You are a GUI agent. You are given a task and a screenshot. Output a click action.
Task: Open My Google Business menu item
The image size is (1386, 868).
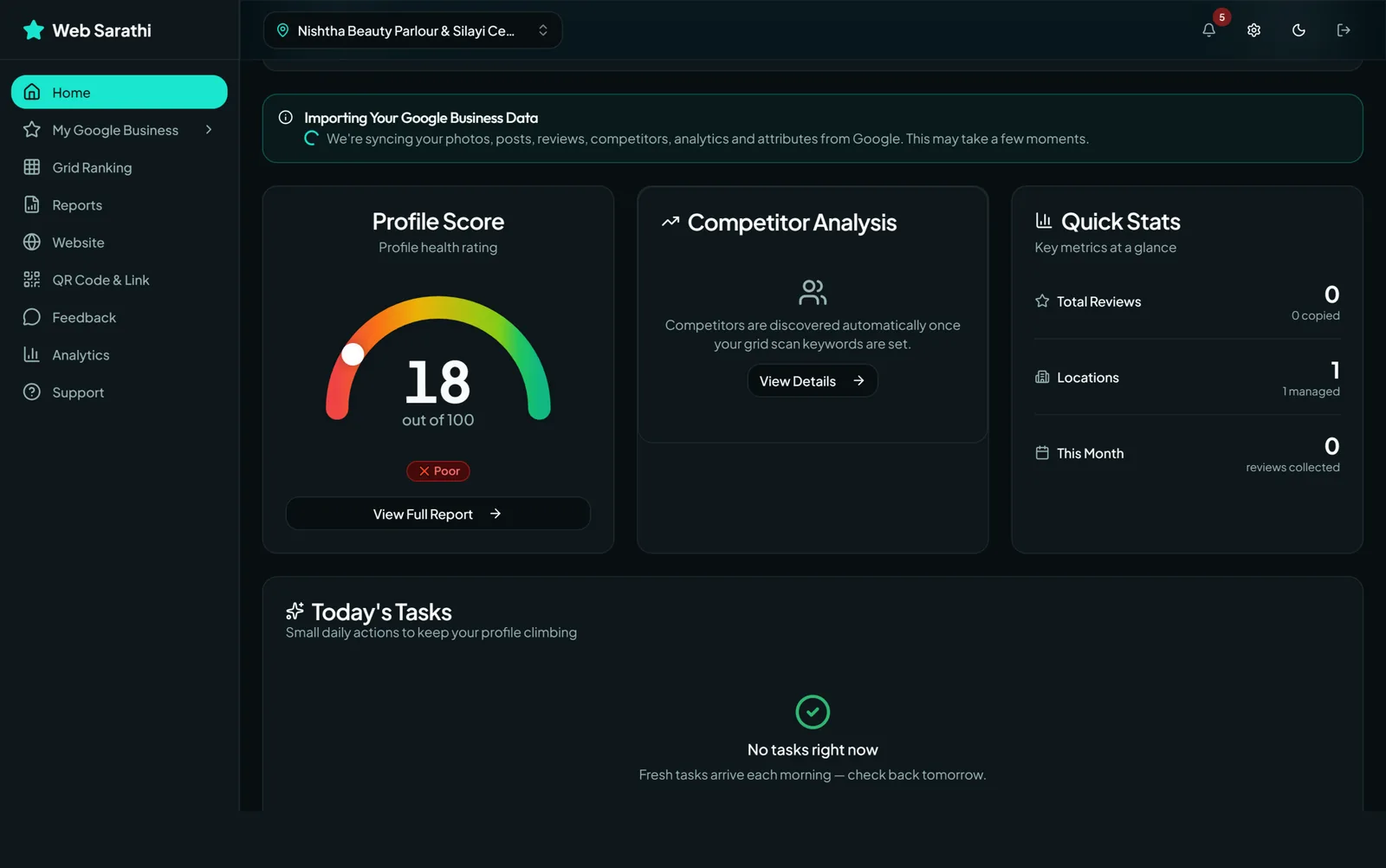coord(120,130)
